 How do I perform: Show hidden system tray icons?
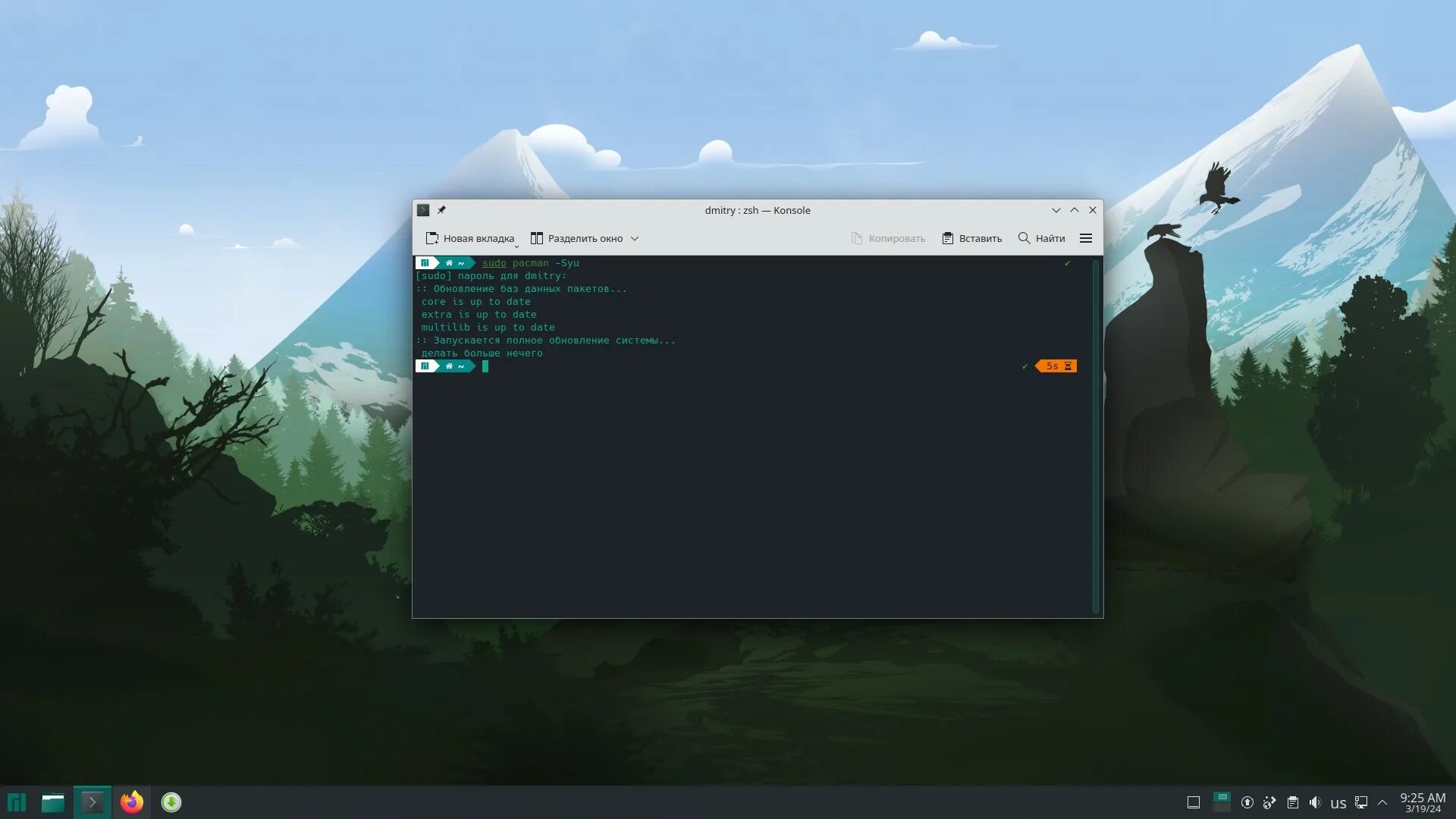coord(1382,802)
